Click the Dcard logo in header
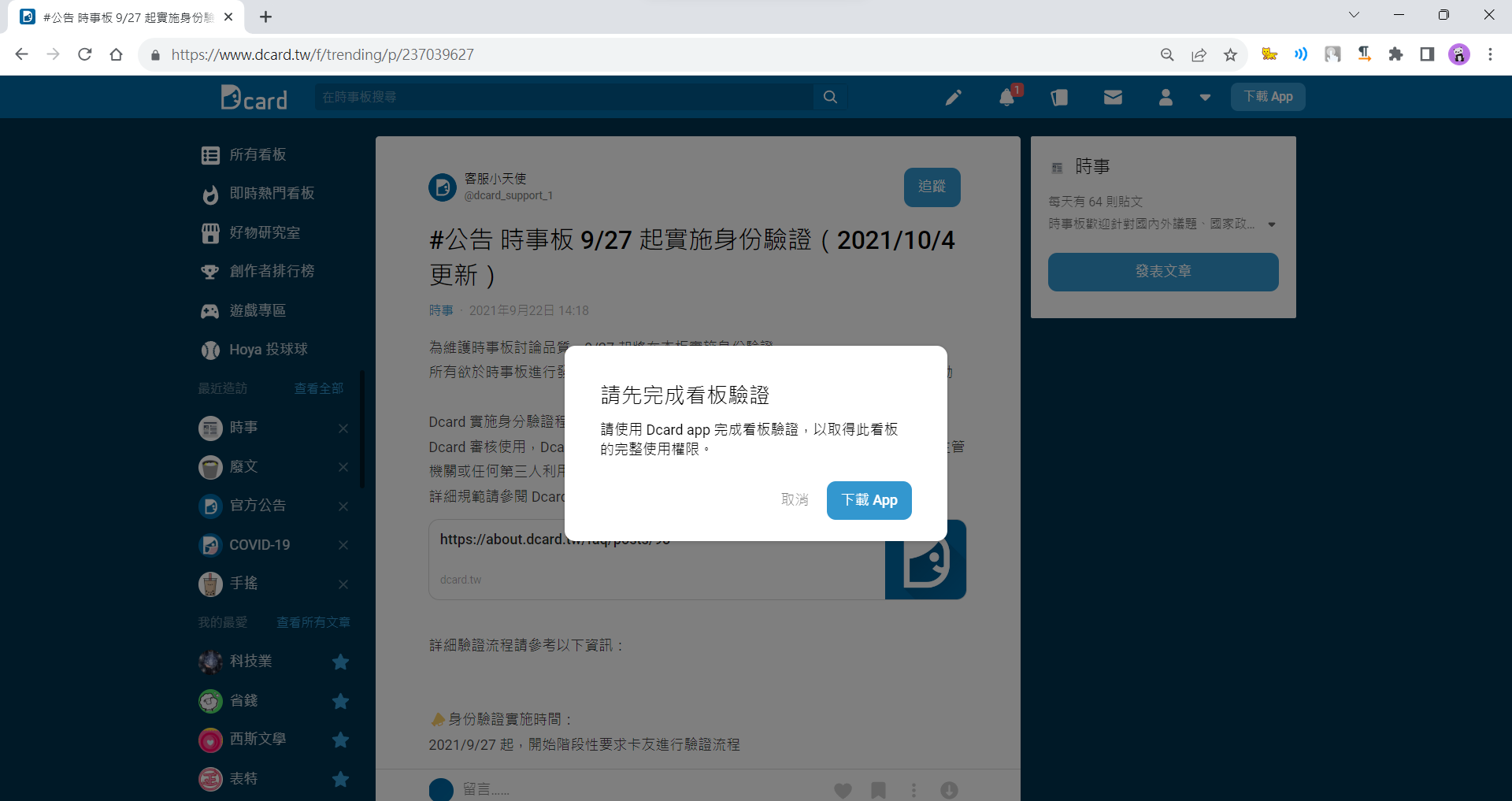The height and width of the screenshot is (801, 1512). coord(254,97)
